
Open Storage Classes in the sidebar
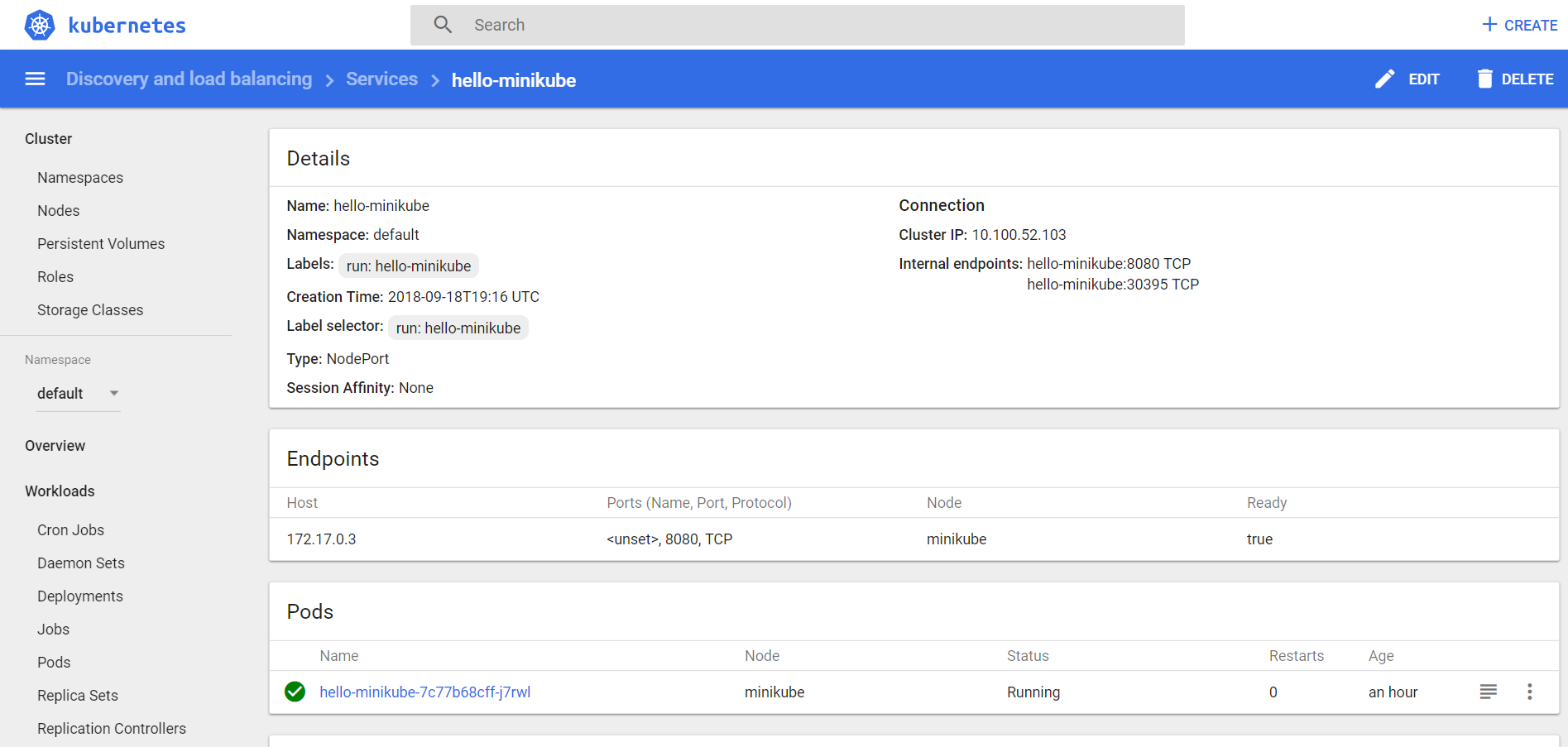pyautogui.click(x=90, y=310)
